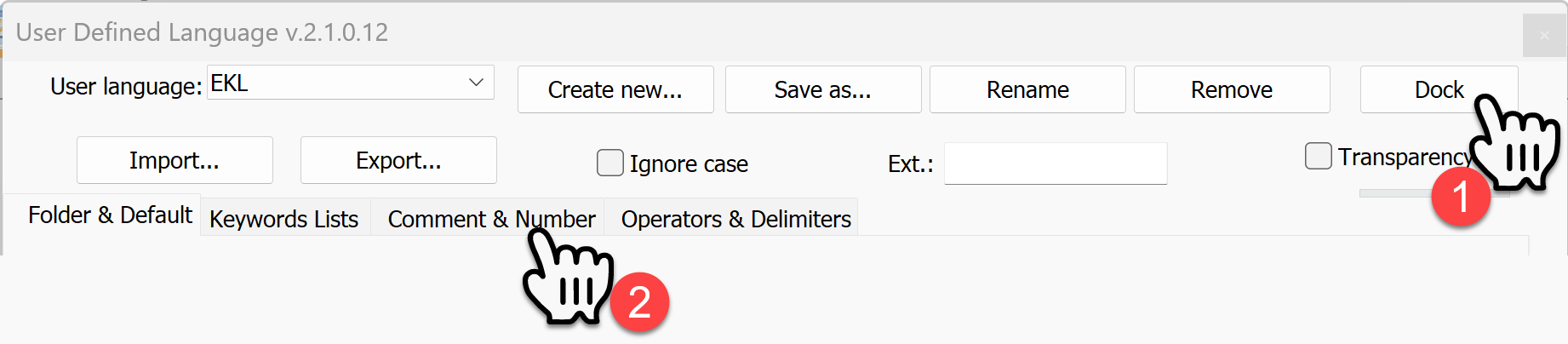Open the User language dropdown
Viewport: 1568px width, 344px height.
pyautogui.click(x=476, y=83)
